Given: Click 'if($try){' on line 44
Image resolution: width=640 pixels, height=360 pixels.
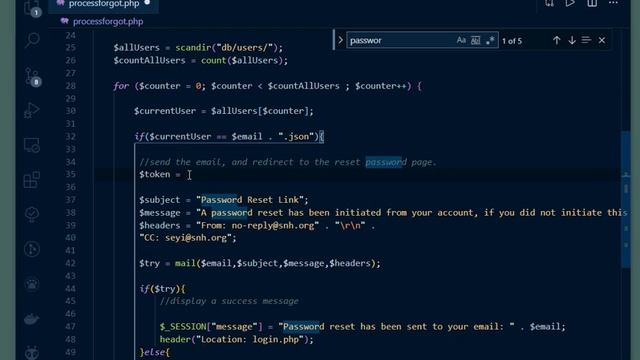Looking at the screenshot, I should click(x=162, y=289).
